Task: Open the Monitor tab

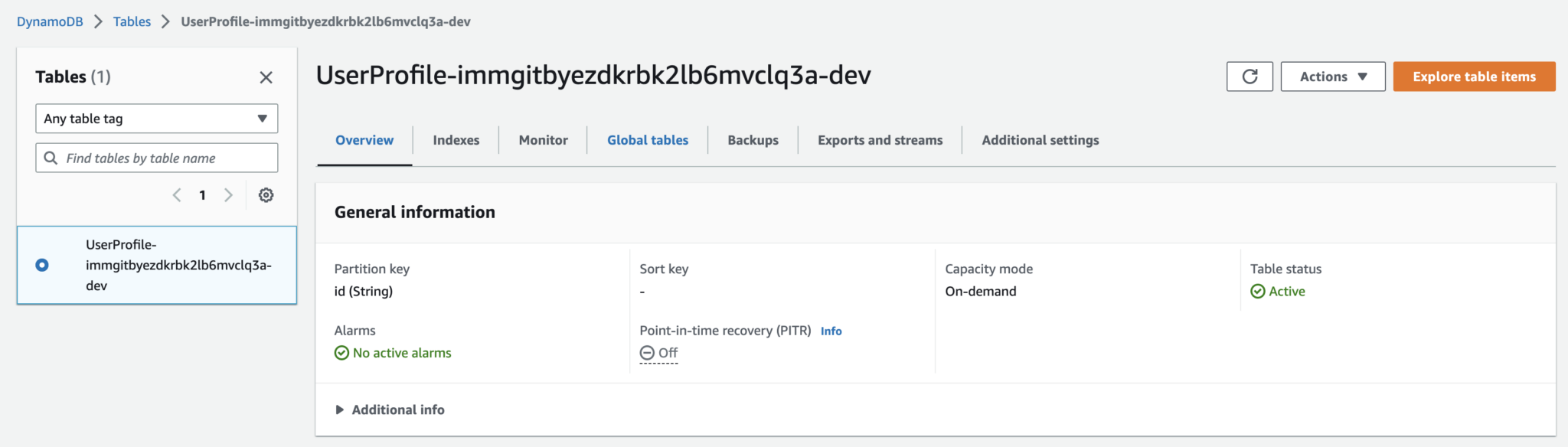Action: [544, 140]
